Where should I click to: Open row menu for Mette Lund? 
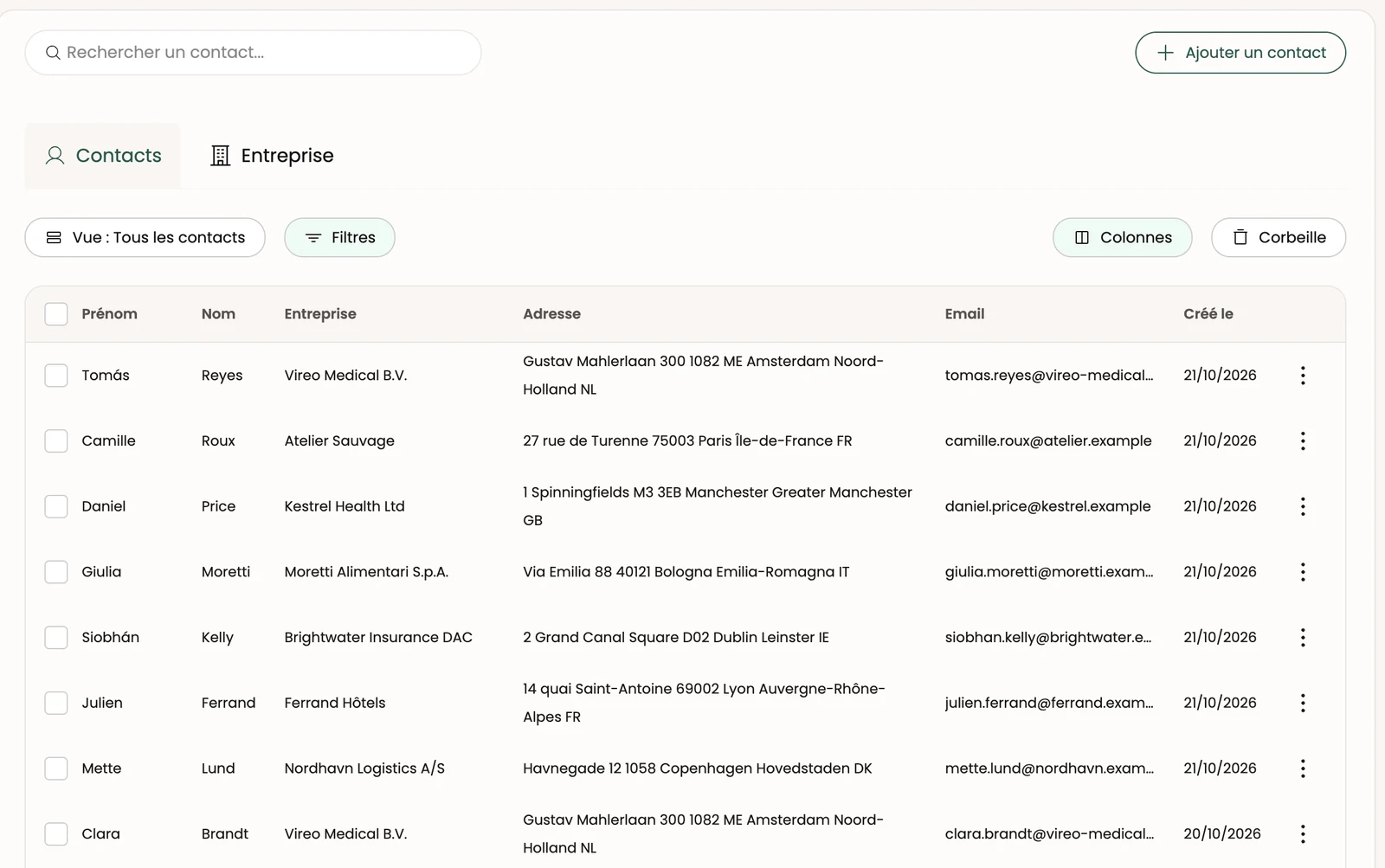coord(1303,768)
